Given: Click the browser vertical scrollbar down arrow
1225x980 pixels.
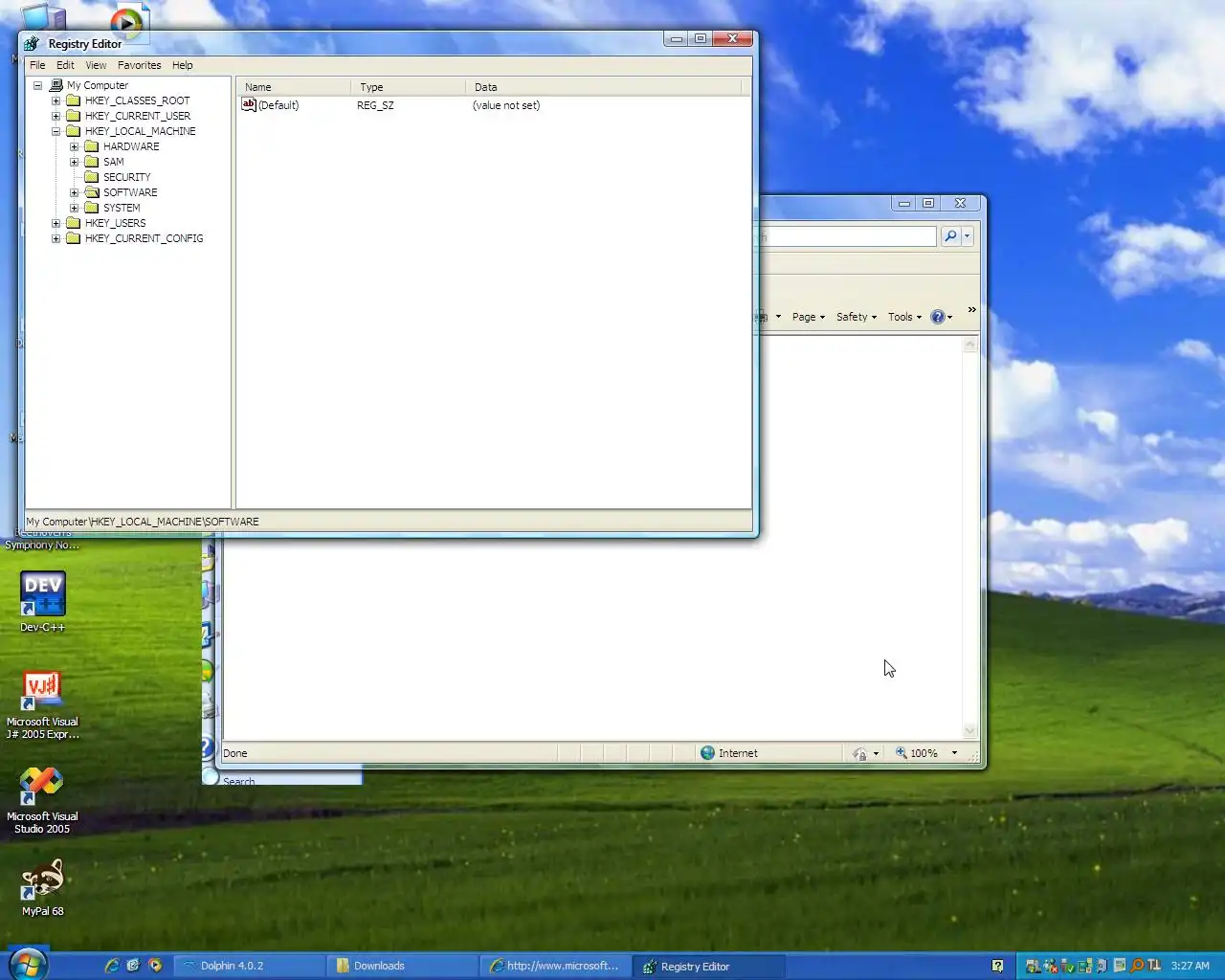Looking at the screenshot, I should tap(969, 731).
